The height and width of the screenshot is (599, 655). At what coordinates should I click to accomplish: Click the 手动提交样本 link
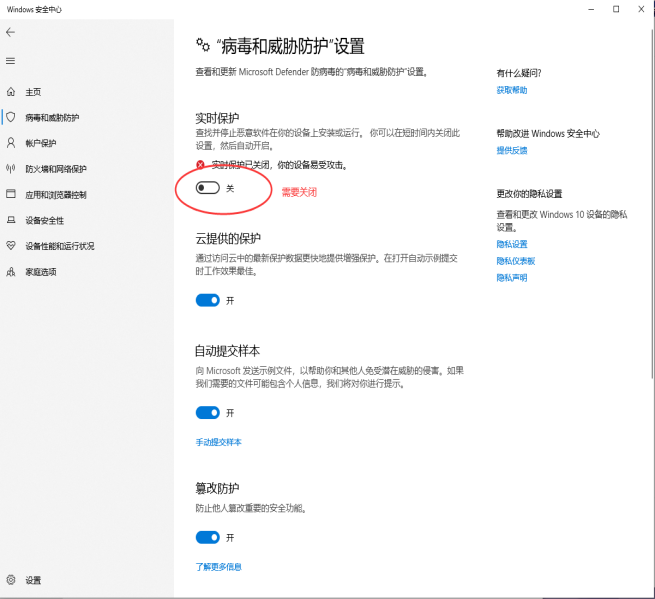click(x=218, y=442)
